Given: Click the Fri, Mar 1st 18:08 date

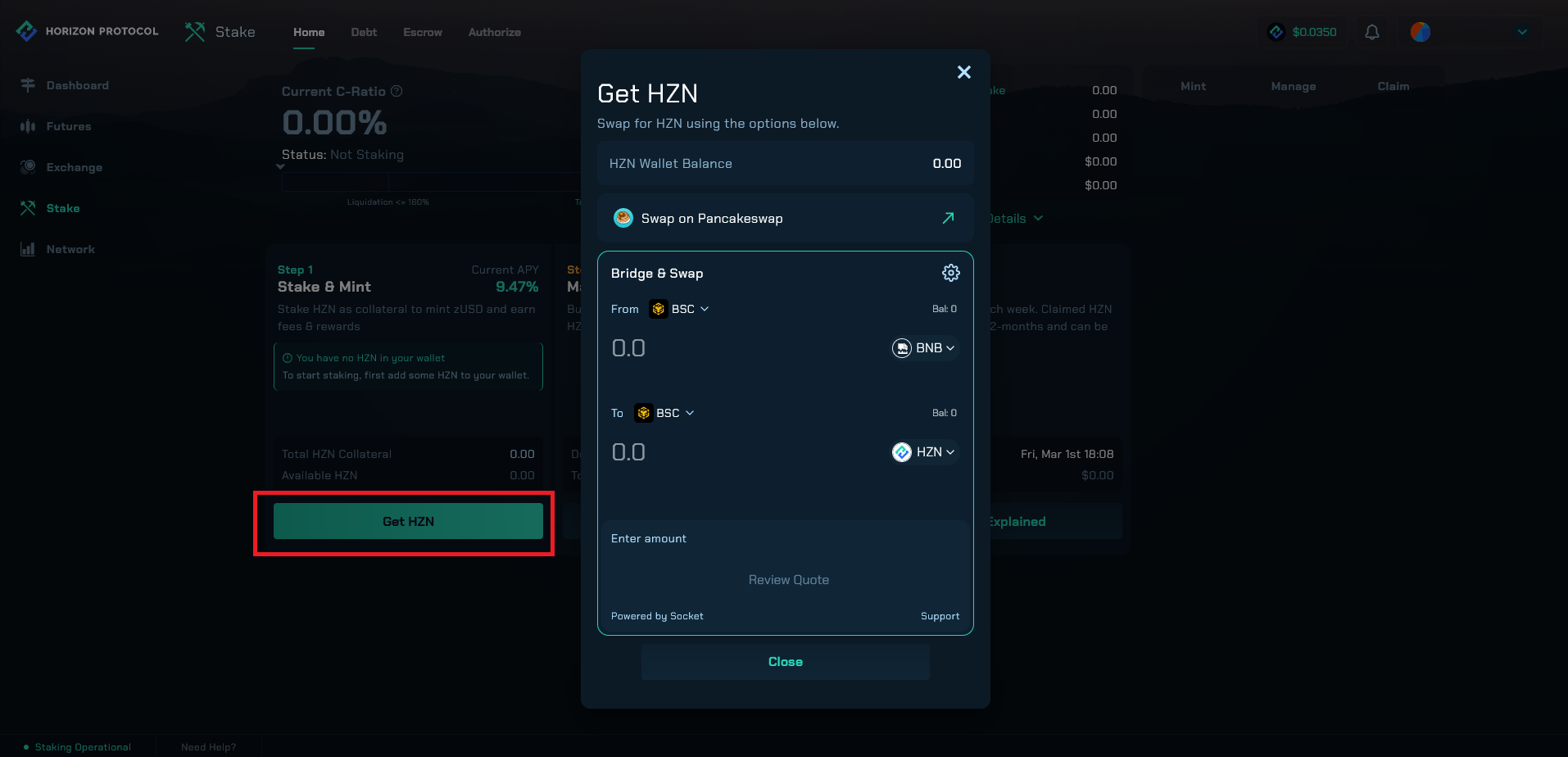Looking at the screenshot, I should pos(1067,454).
